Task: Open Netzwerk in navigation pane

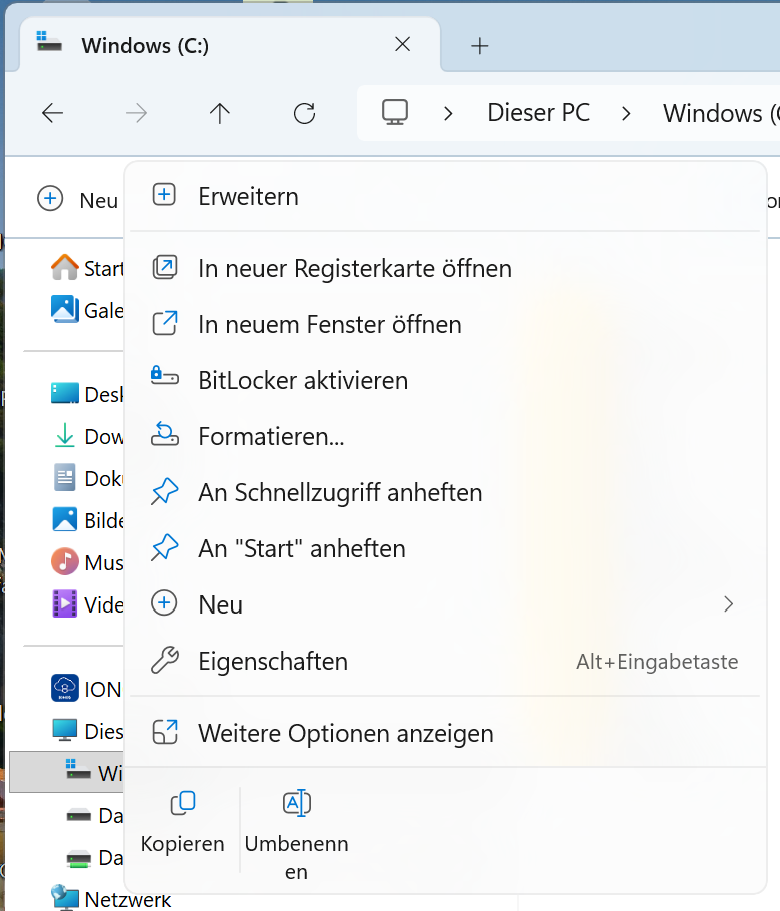Action: click(110, 899)
